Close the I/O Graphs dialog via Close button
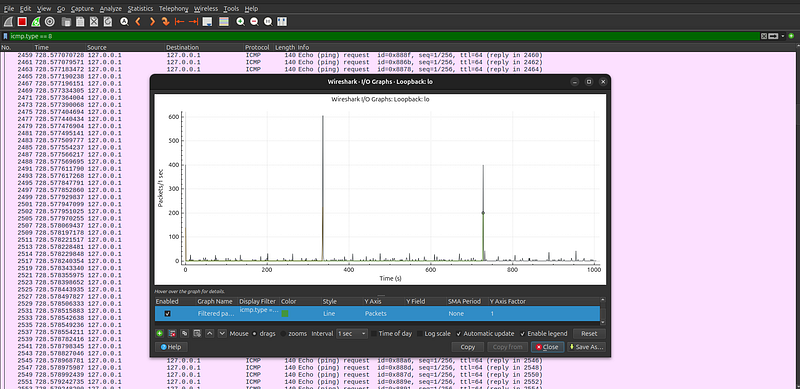This screenshot has width=800, height=389. (547, 347)
